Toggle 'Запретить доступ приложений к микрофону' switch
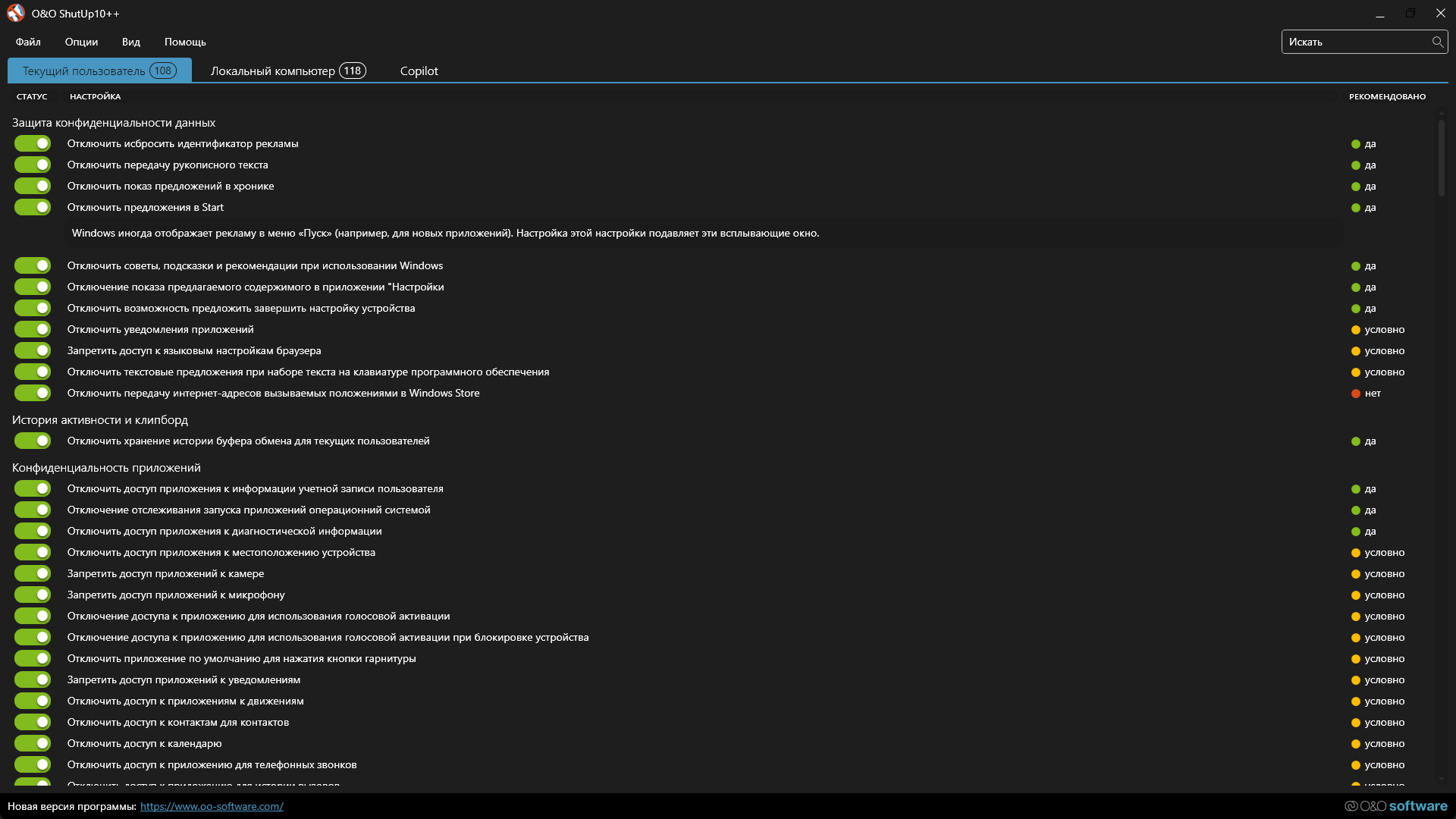The image size is (1456, 819). (x=33, y=595)
